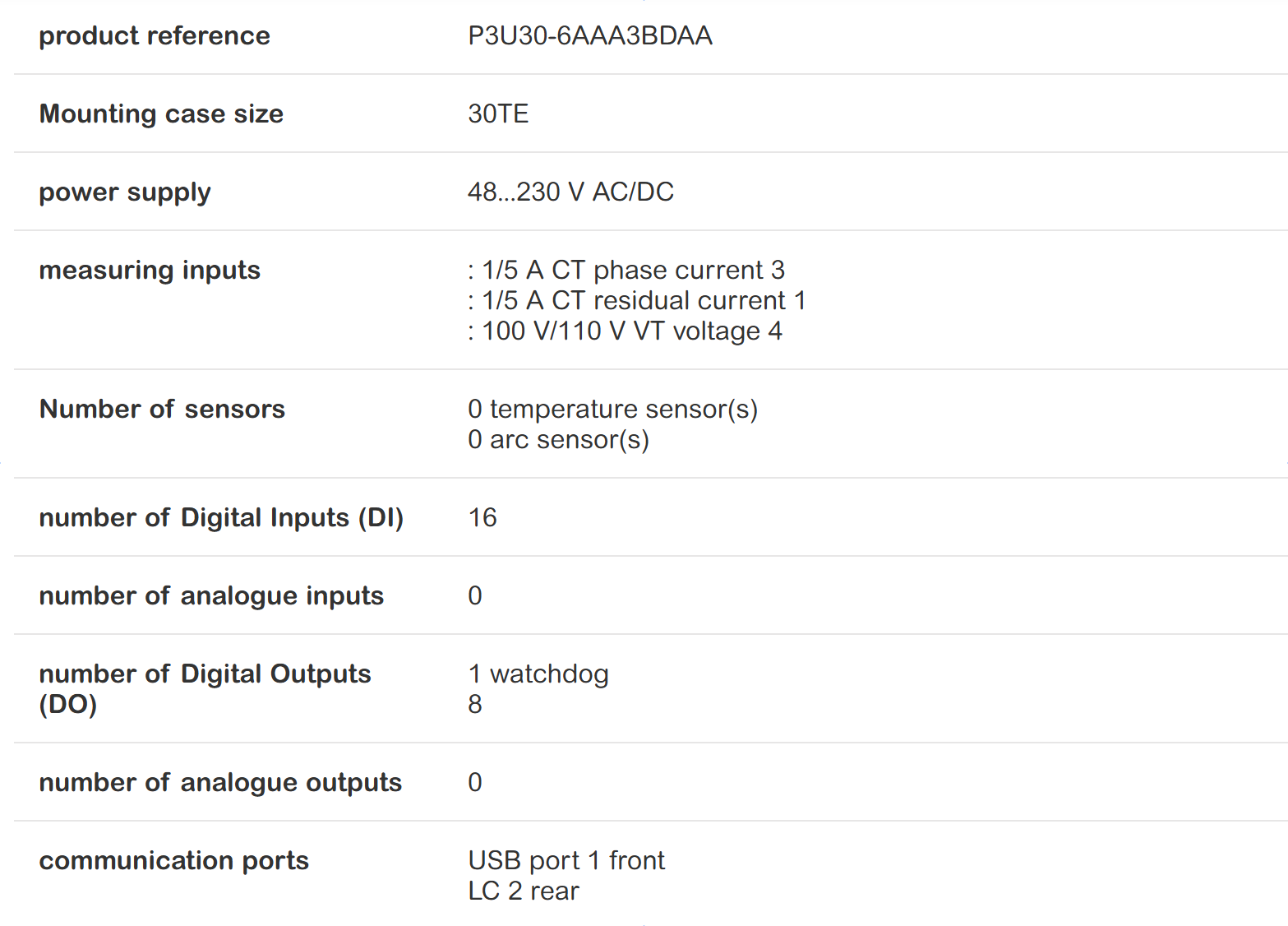This screenshot has height=926, width=1288.
Task: Click the "number of analogue inputs" label
Action: (211, 595)
